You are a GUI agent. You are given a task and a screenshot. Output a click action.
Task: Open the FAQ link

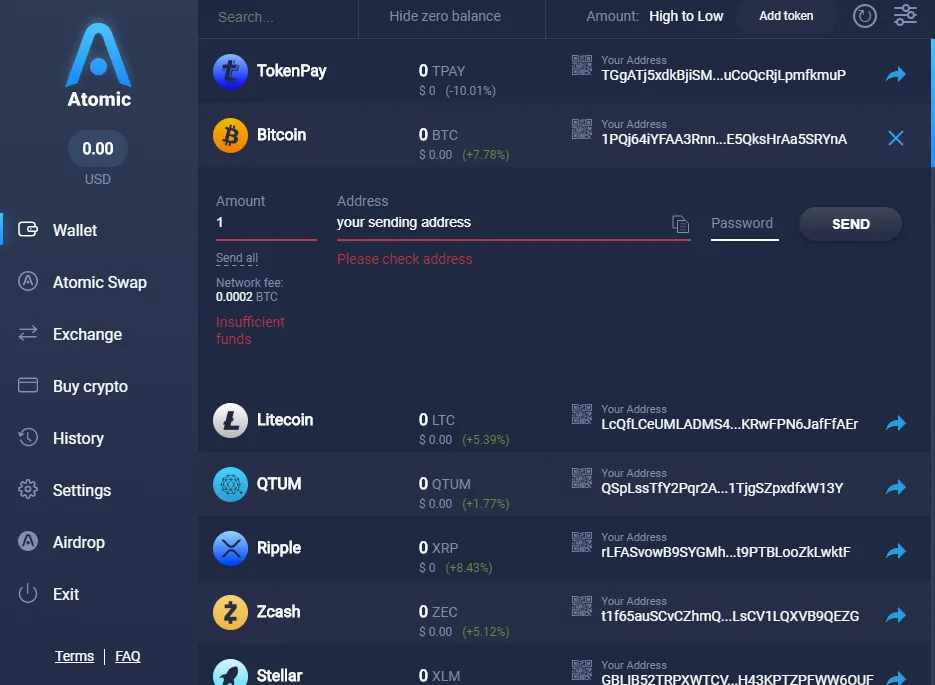(x=128, y=656)
